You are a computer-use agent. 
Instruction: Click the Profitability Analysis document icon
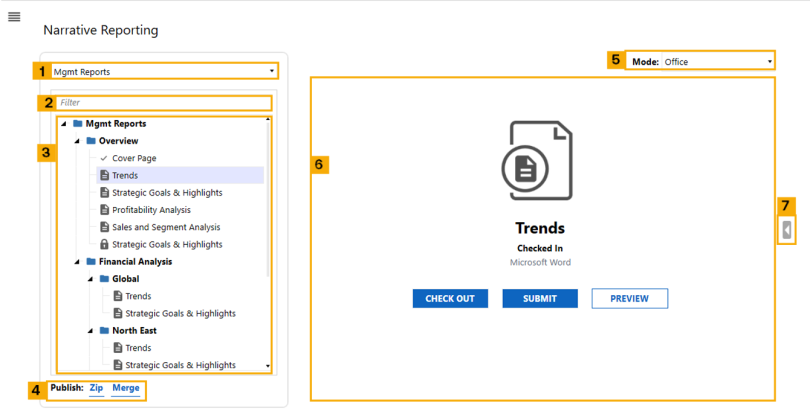[x=104, y=210]
